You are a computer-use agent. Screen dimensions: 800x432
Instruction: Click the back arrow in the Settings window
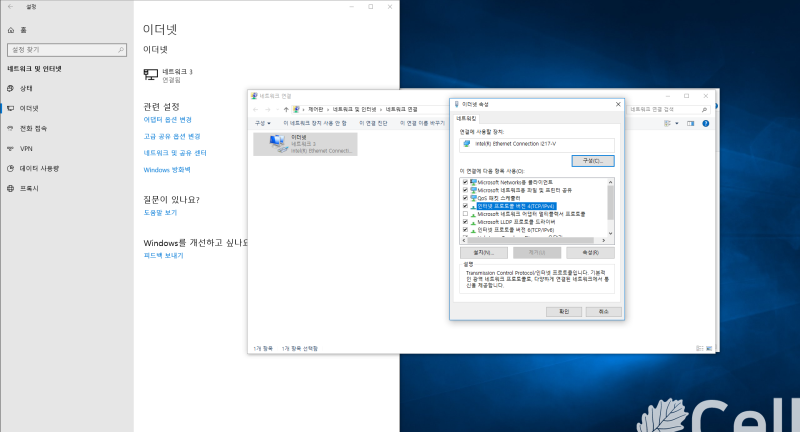(x=11, y=7)
